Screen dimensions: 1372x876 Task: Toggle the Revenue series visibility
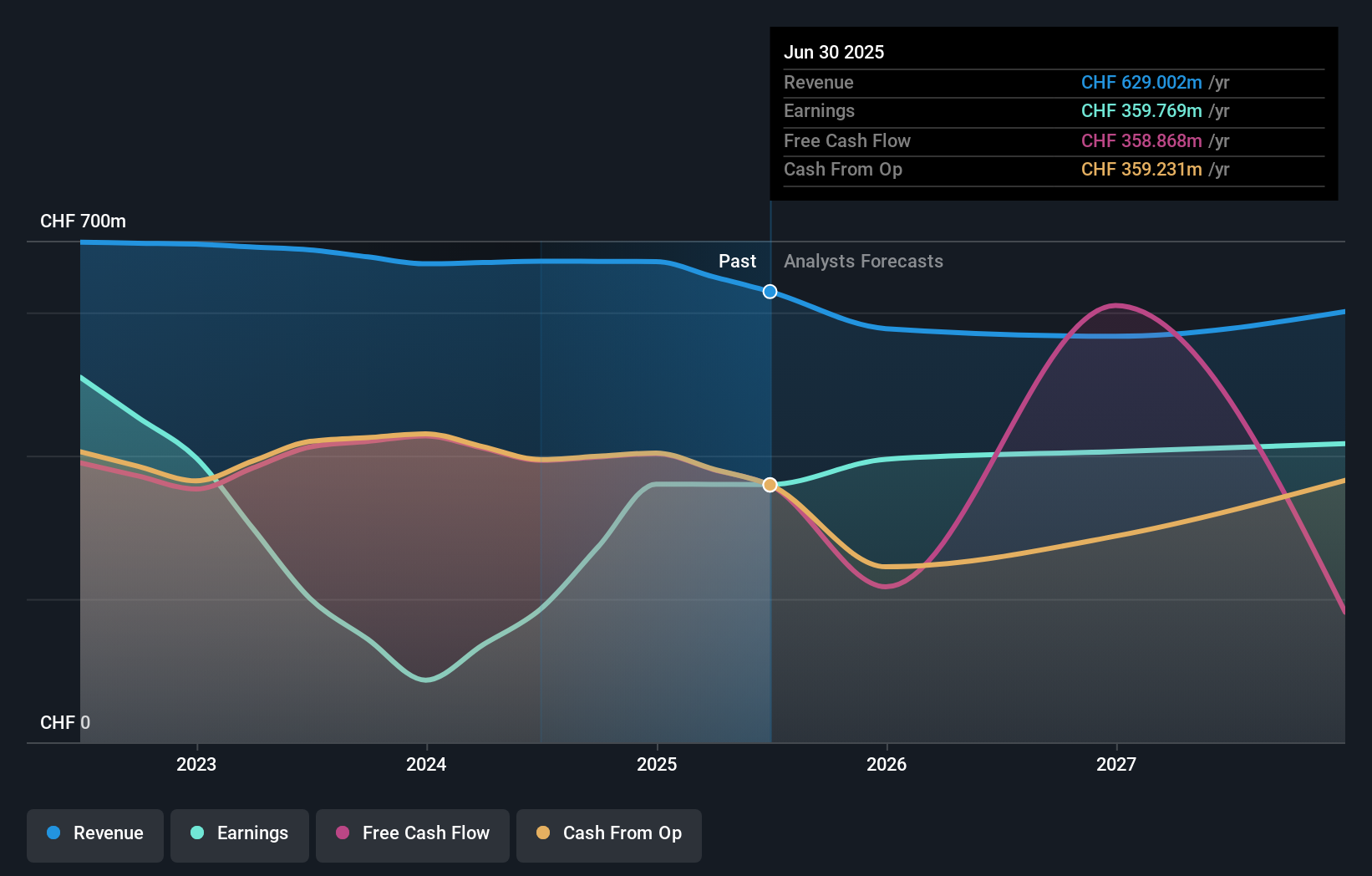point(94,835)
